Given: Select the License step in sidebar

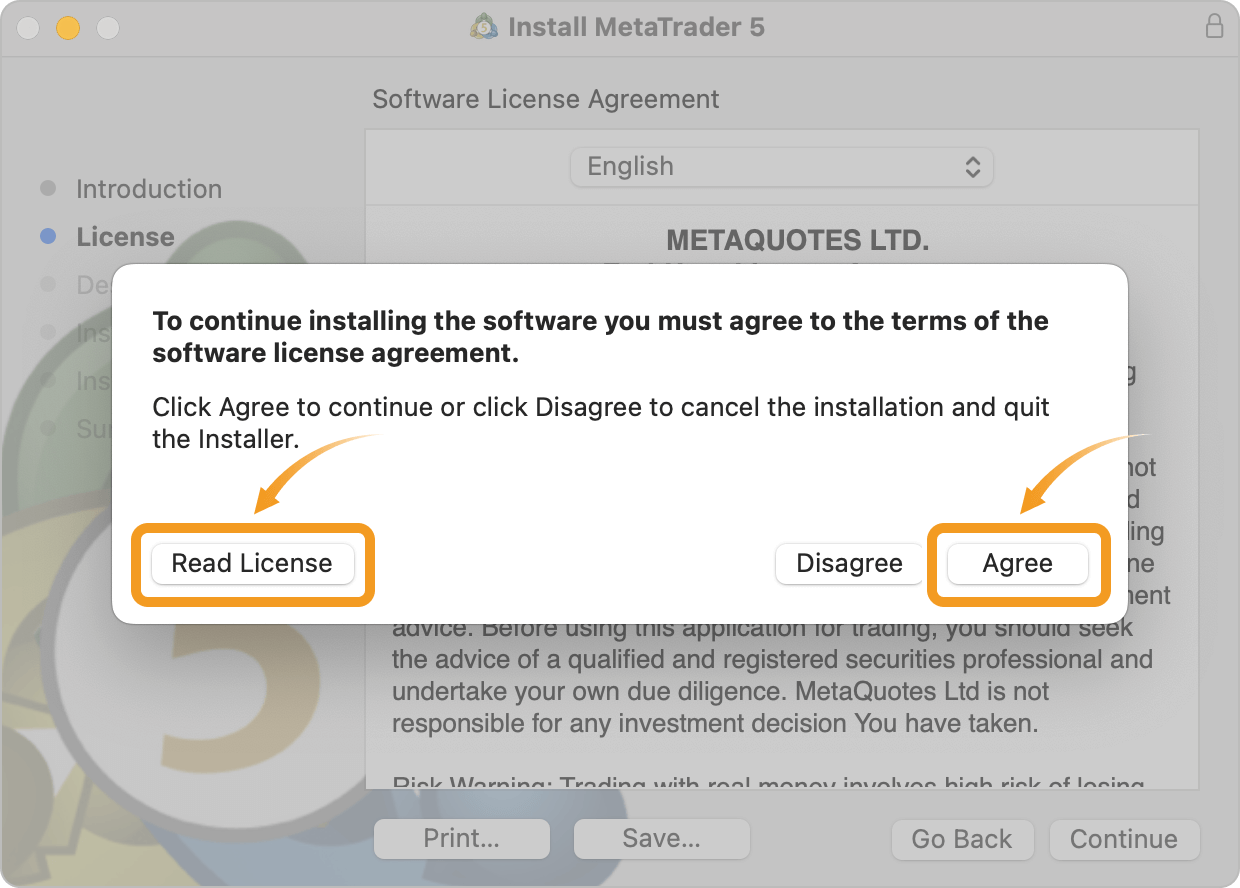Looking at the screenshot, I should (125, 237).
